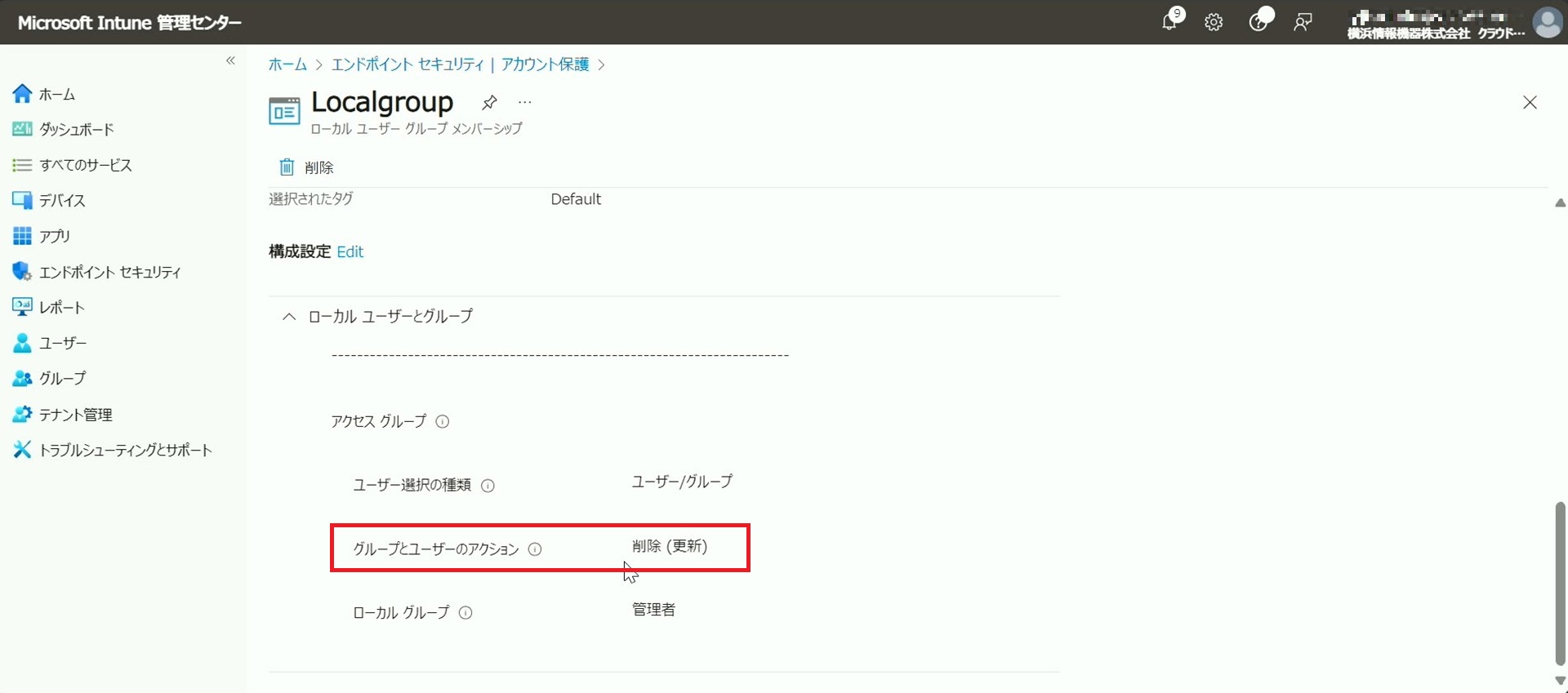Click the Devices monitor icon
Viewport: 1568px width, 693px height.
pyautogui.click(x=22, y=200)
